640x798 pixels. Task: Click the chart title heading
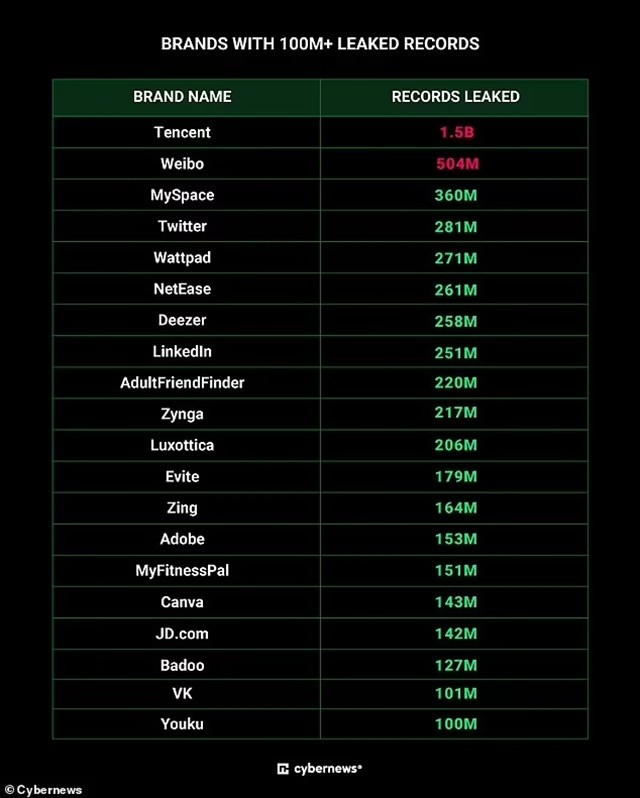coord(320,44)
